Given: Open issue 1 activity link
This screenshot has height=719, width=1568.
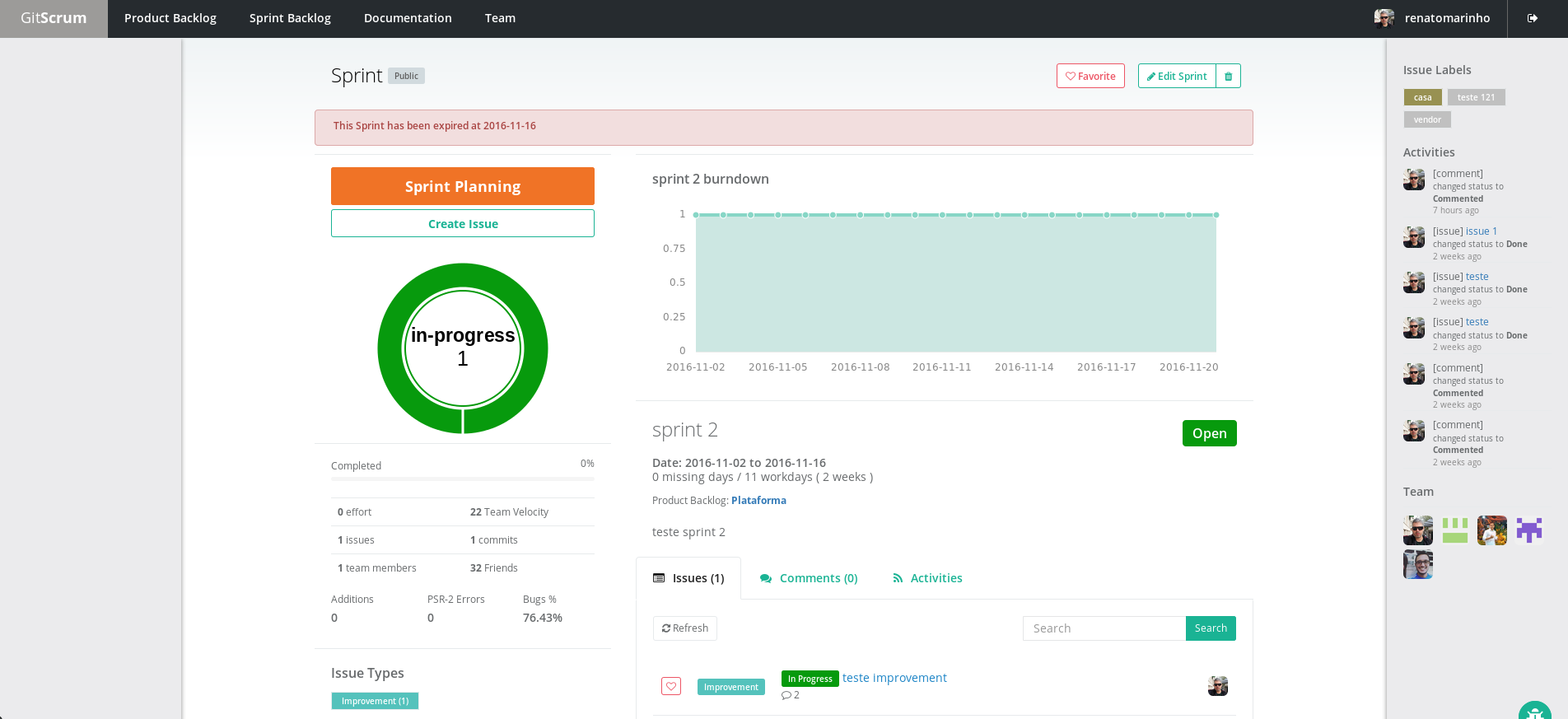Looking at the screenshot, I should point(1482,231).
